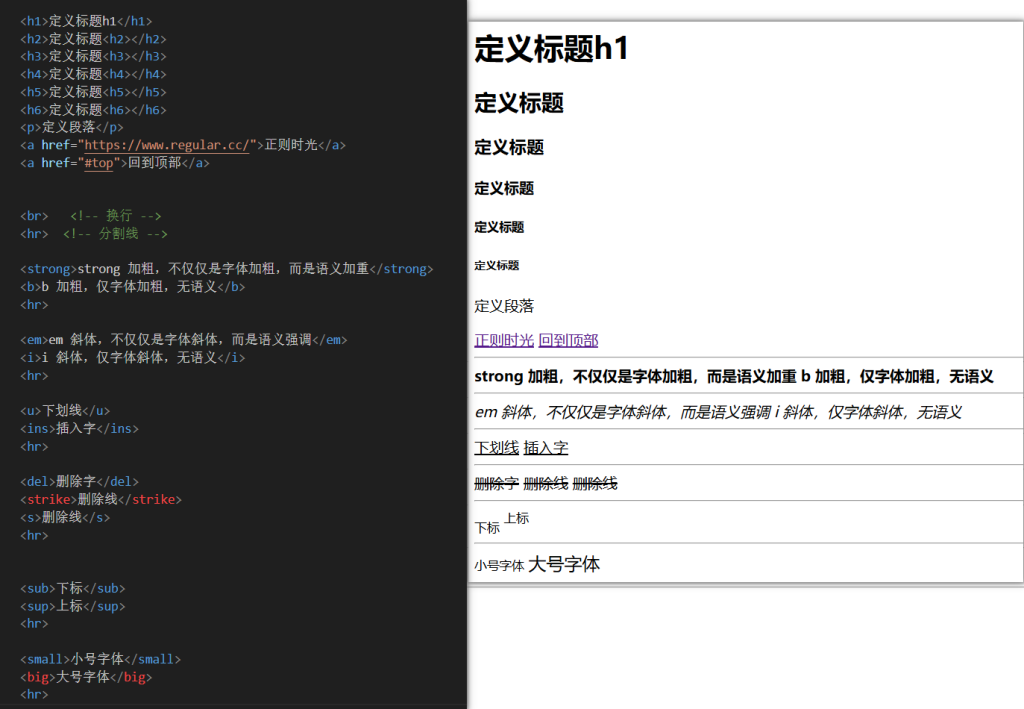Click the rendered 大号字体 big text
1024x709 pixels.
coord(564,564)
